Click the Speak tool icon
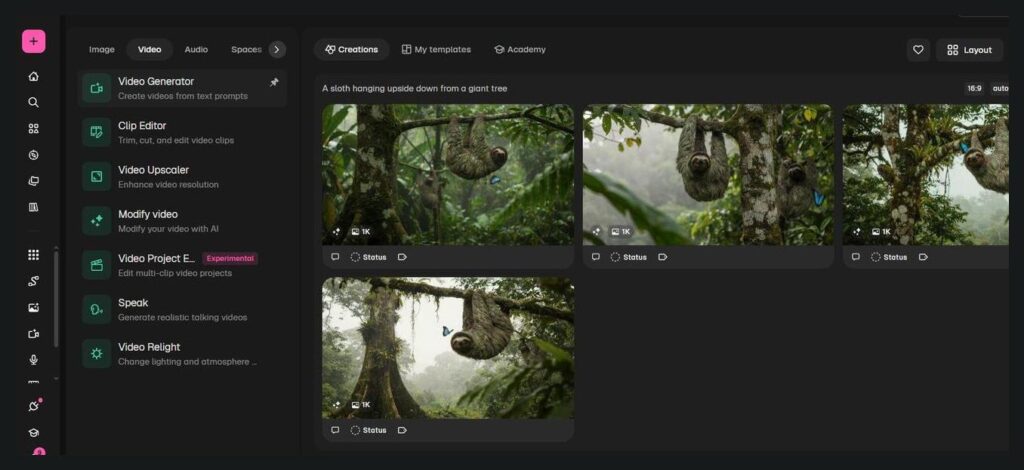This screenshot has width=1024, height=470. click(x=97, y=309)
